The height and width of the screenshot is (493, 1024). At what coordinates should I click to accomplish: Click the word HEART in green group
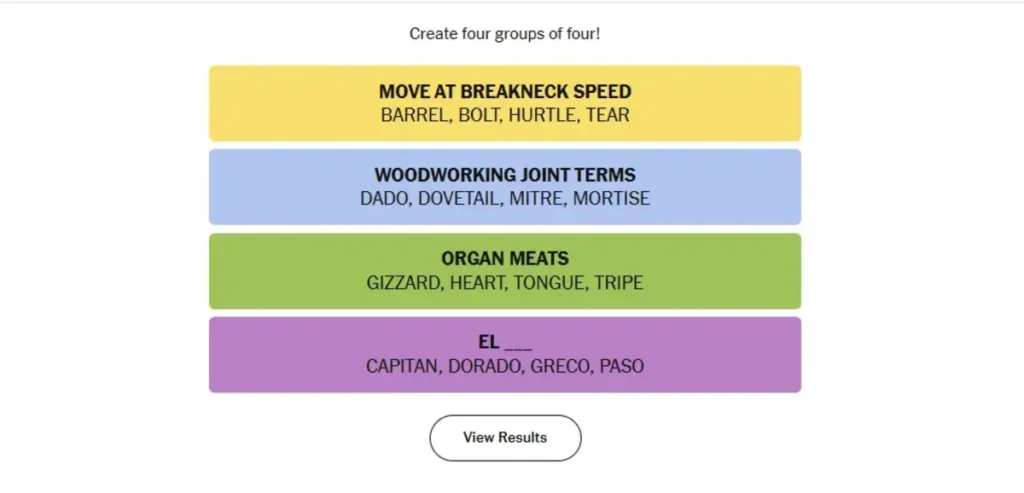click(x=477, y=283)
